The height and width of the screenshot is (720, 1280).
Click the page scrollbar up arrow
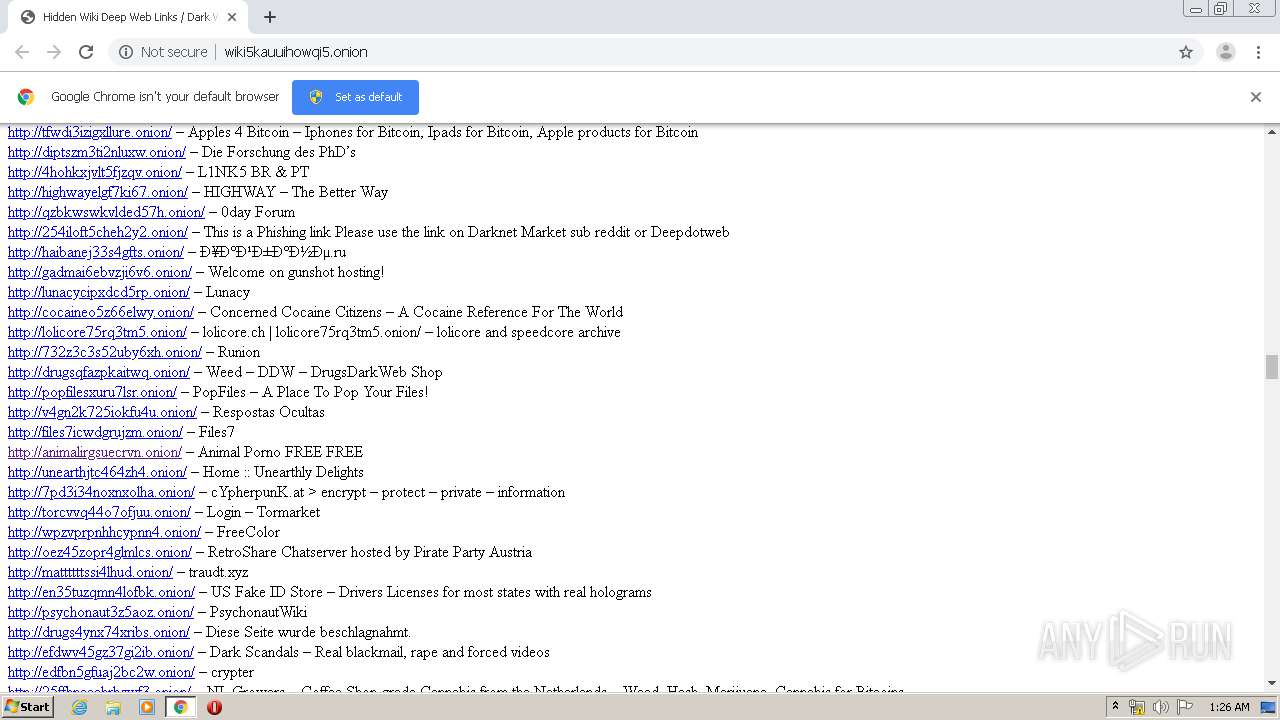[1272, 132]
